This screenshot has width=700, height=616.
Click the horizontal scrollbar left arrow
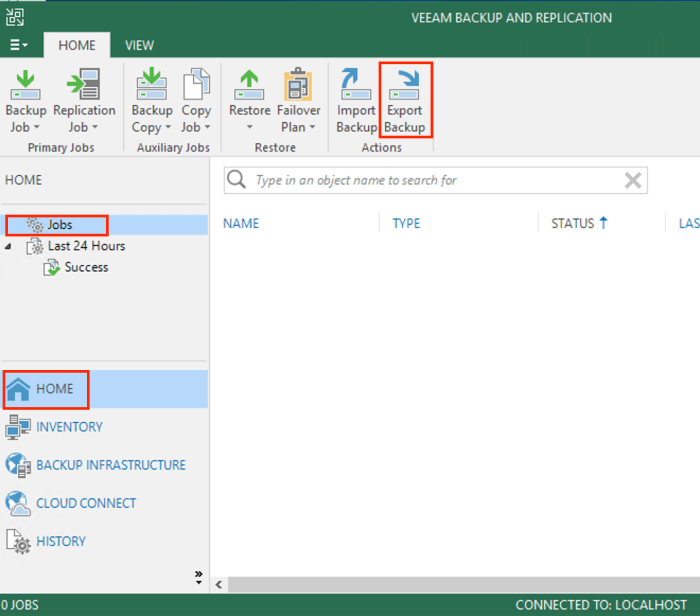coord(219,585)
